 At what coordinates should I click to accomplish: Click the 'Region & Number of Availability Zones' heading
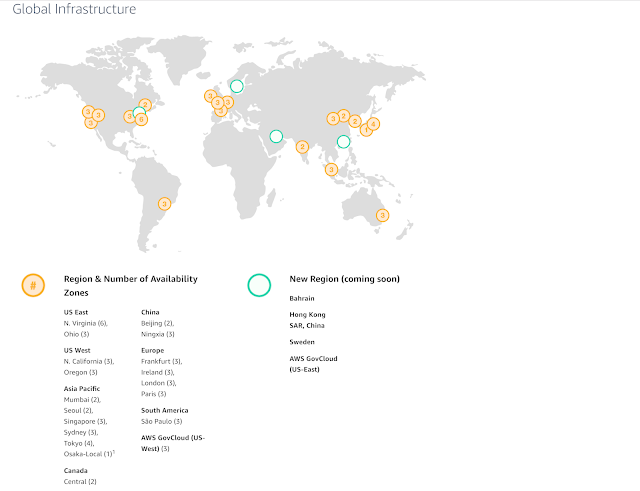(131, 286)
